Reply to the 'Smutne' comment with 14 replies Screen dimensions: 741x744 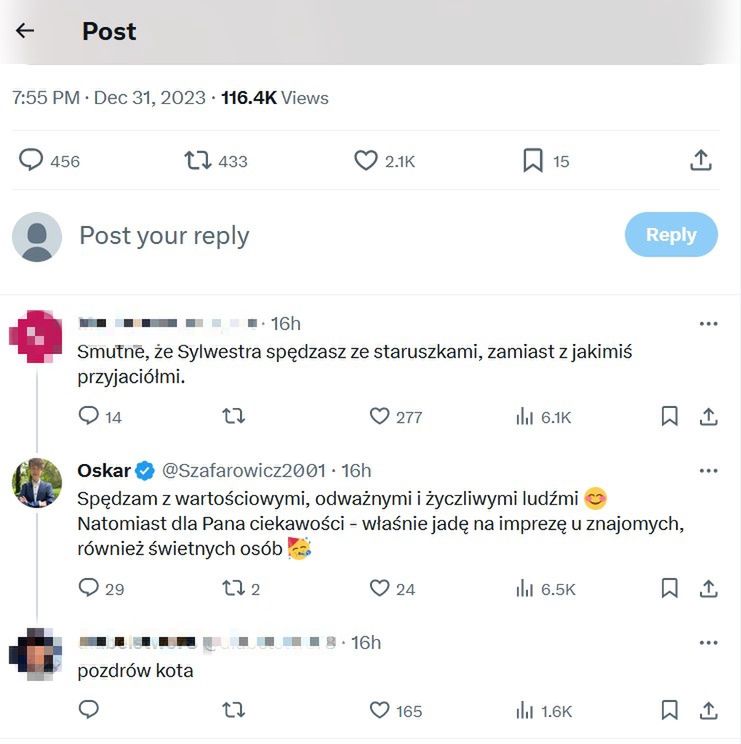click(x=89, y=416)
